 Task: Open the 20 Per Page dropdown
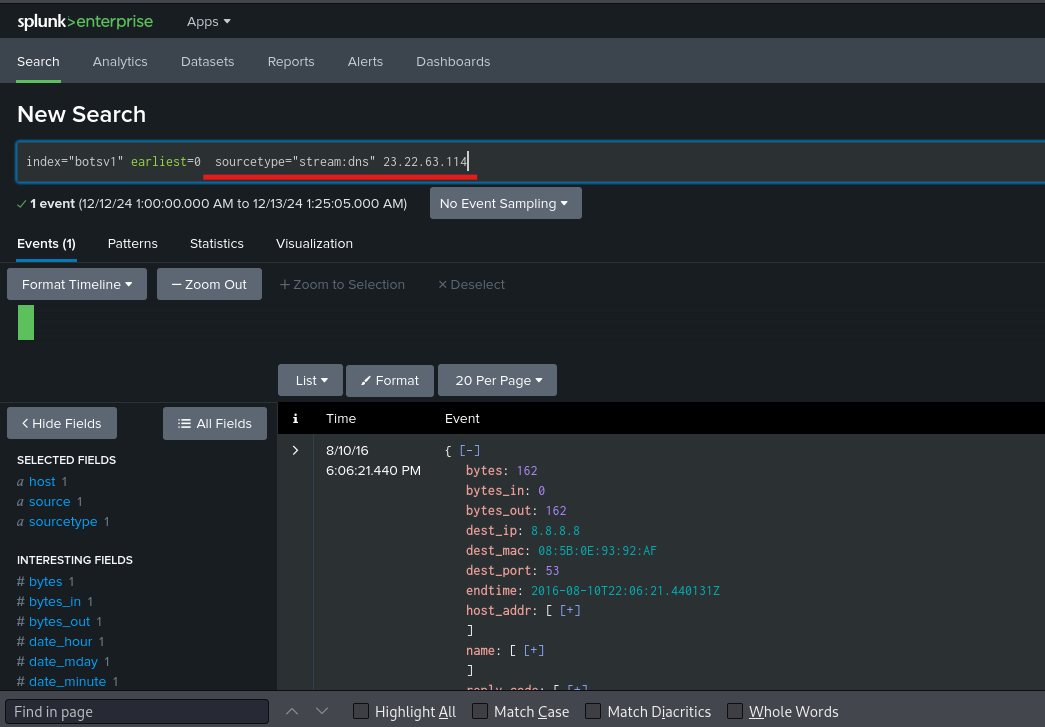pyautogui.click(x=497, y=380)
